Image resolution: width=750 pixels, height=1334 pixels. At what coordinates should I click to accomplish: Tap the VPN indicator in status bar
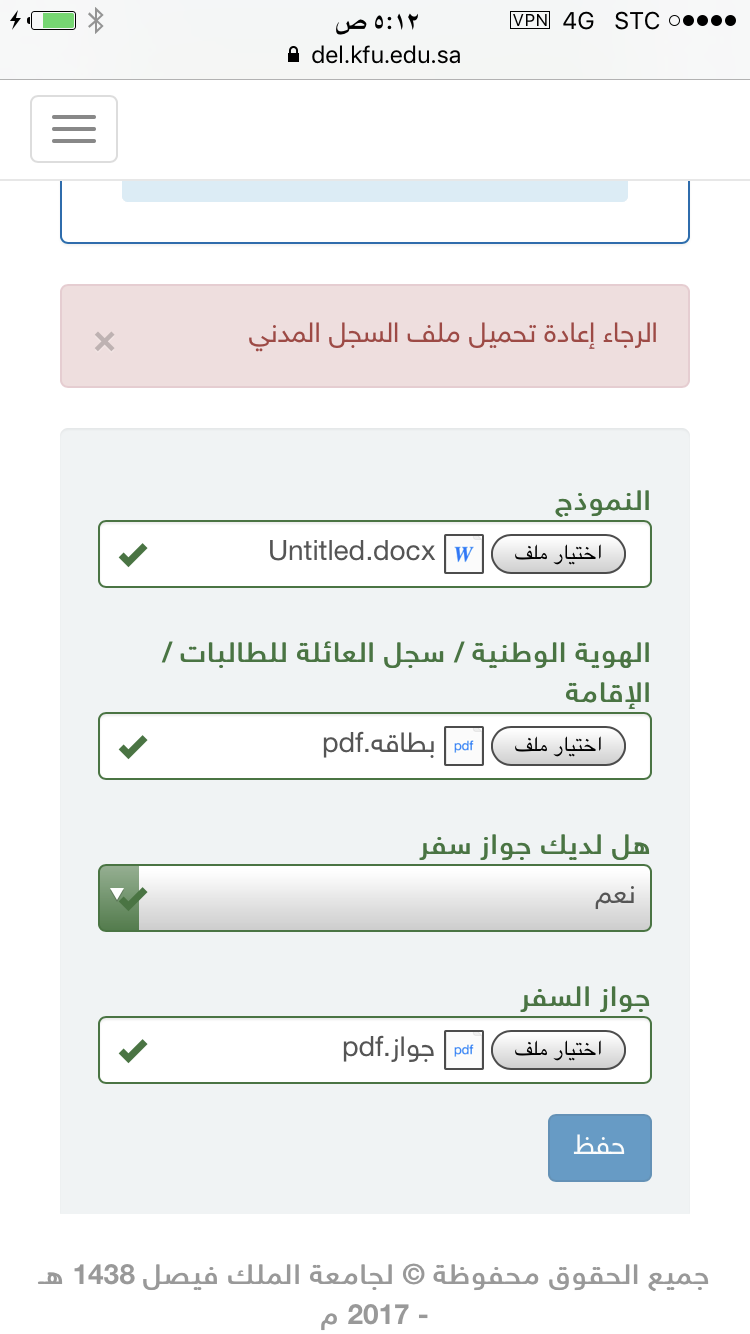coord(530,20)
